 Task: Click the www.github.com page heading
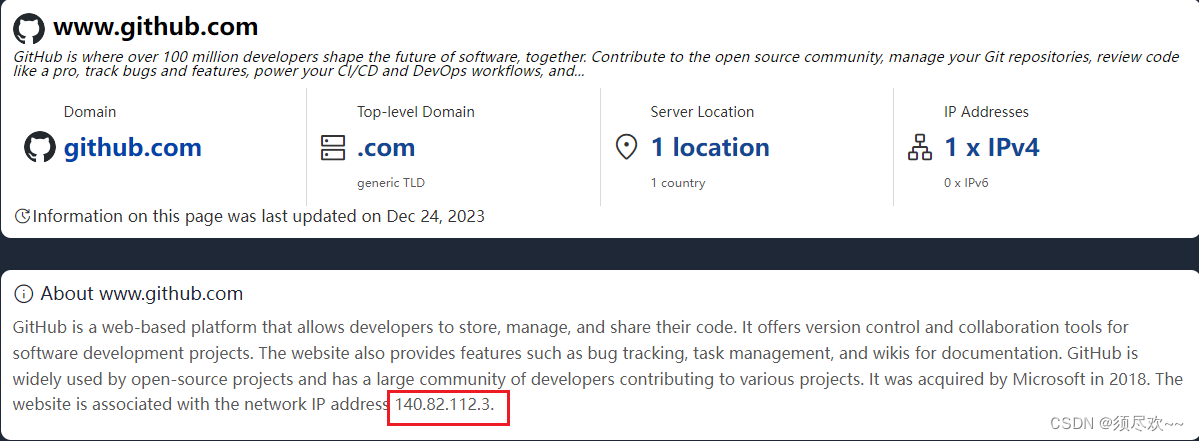click(155, 28)
